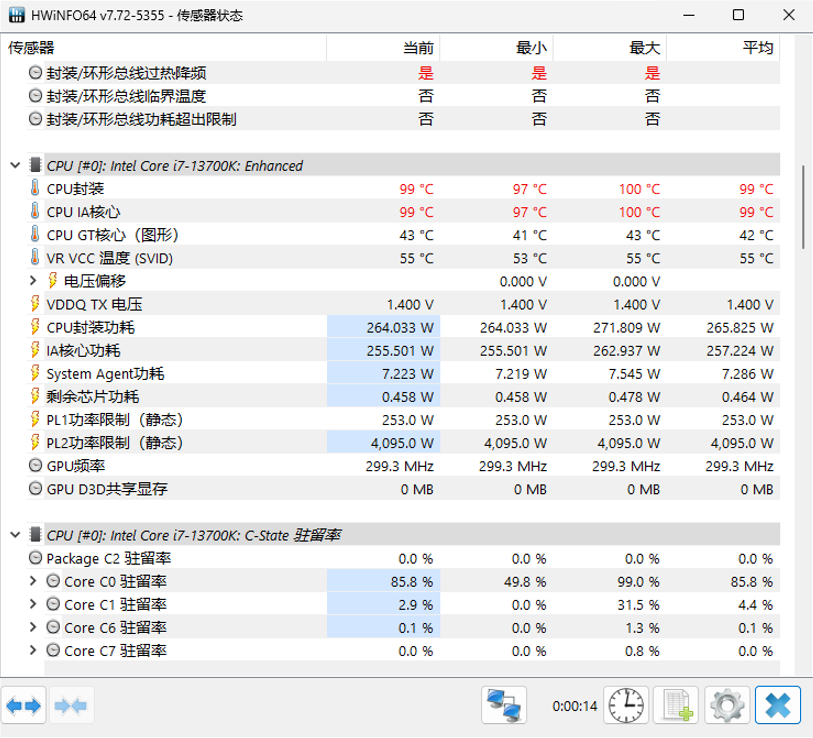The image size is (813, 738).
Task: Collapse the CPU Enhanced sensor group
Action: click(x=15, y=166)
